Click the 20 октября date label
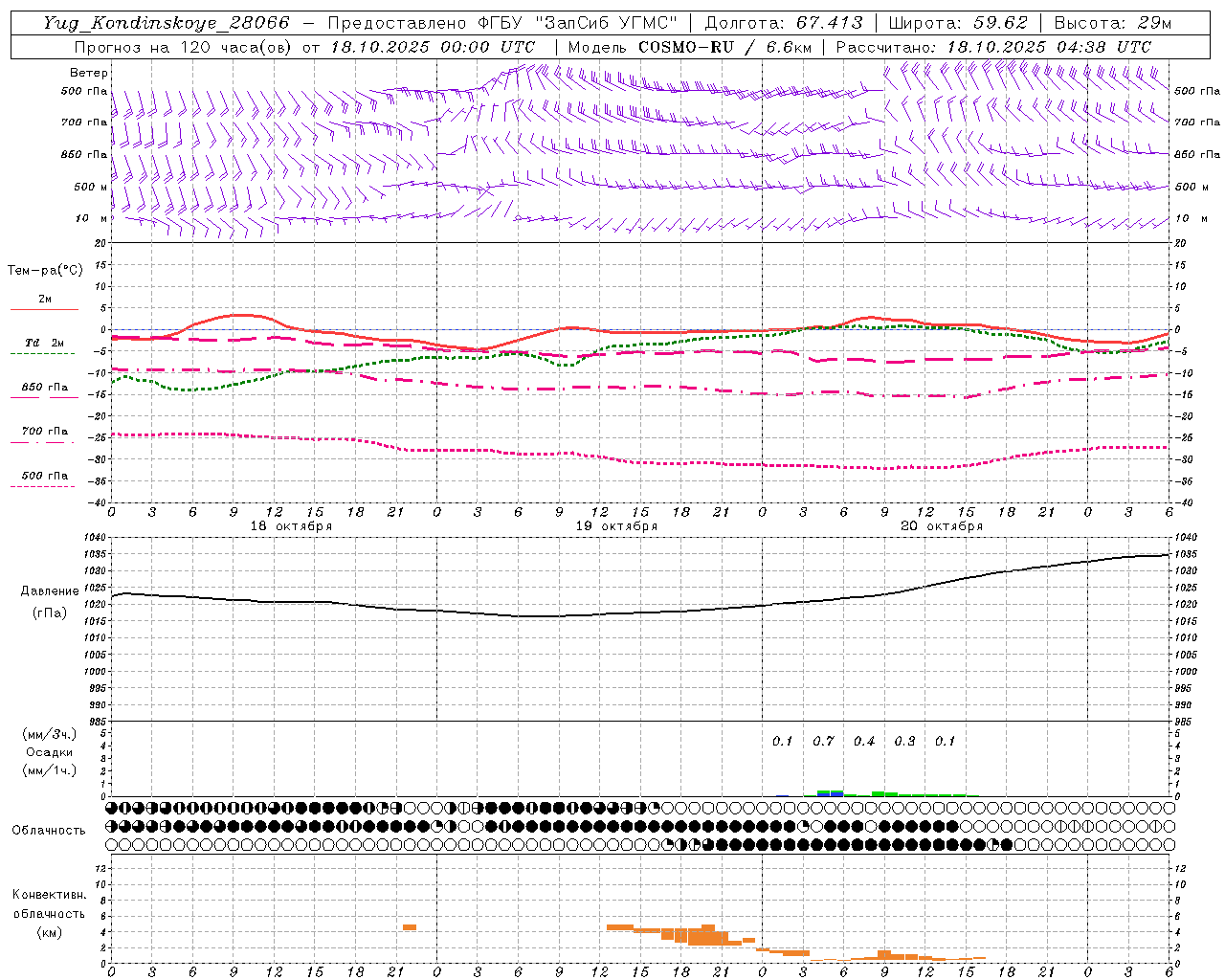The height and width of the screenshot is (980, 1225). click(942, 526)
